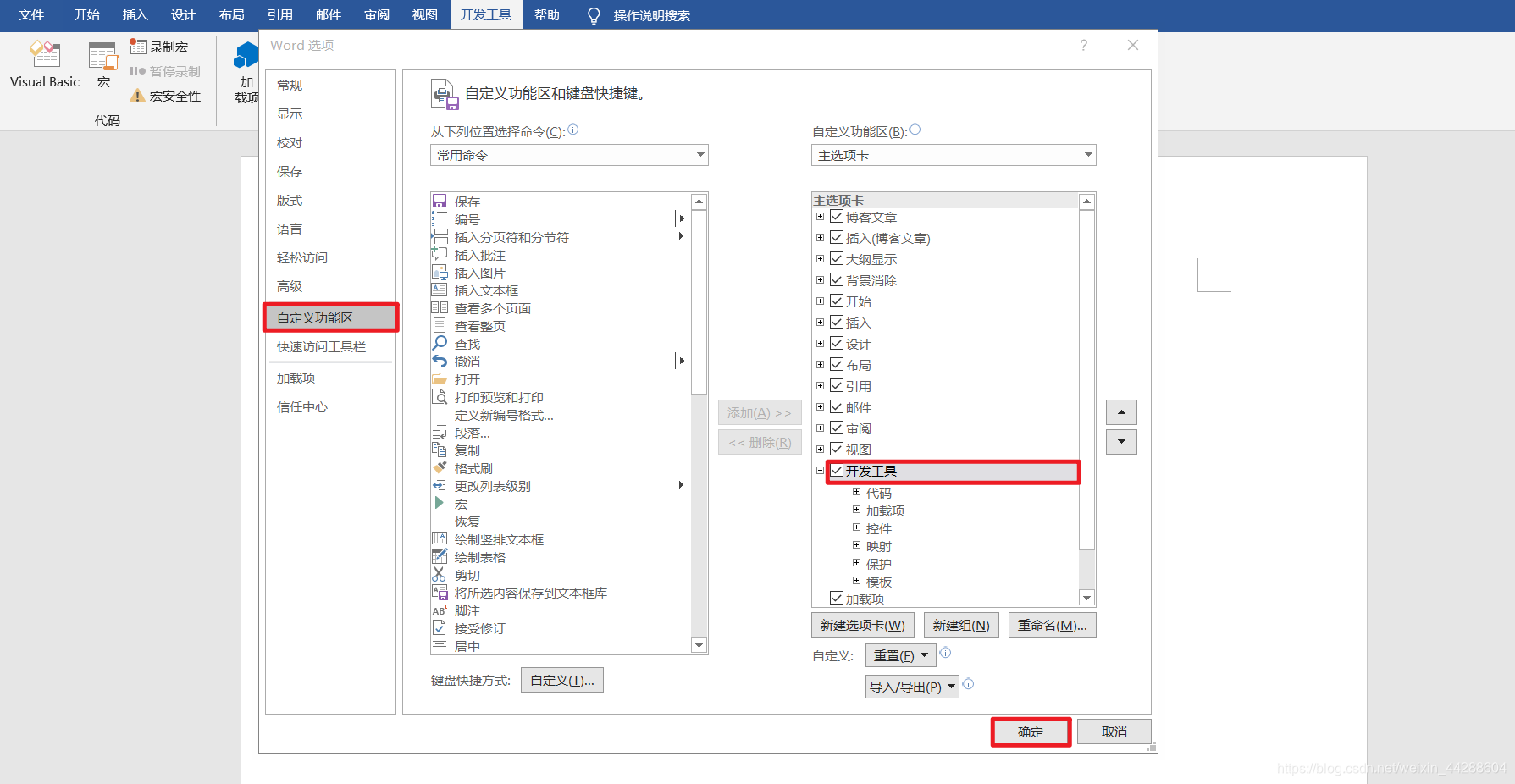Click info icon next to 自定义功能区(B)
The height and width of the screenshot is (784, 1515).
point(915,130)
